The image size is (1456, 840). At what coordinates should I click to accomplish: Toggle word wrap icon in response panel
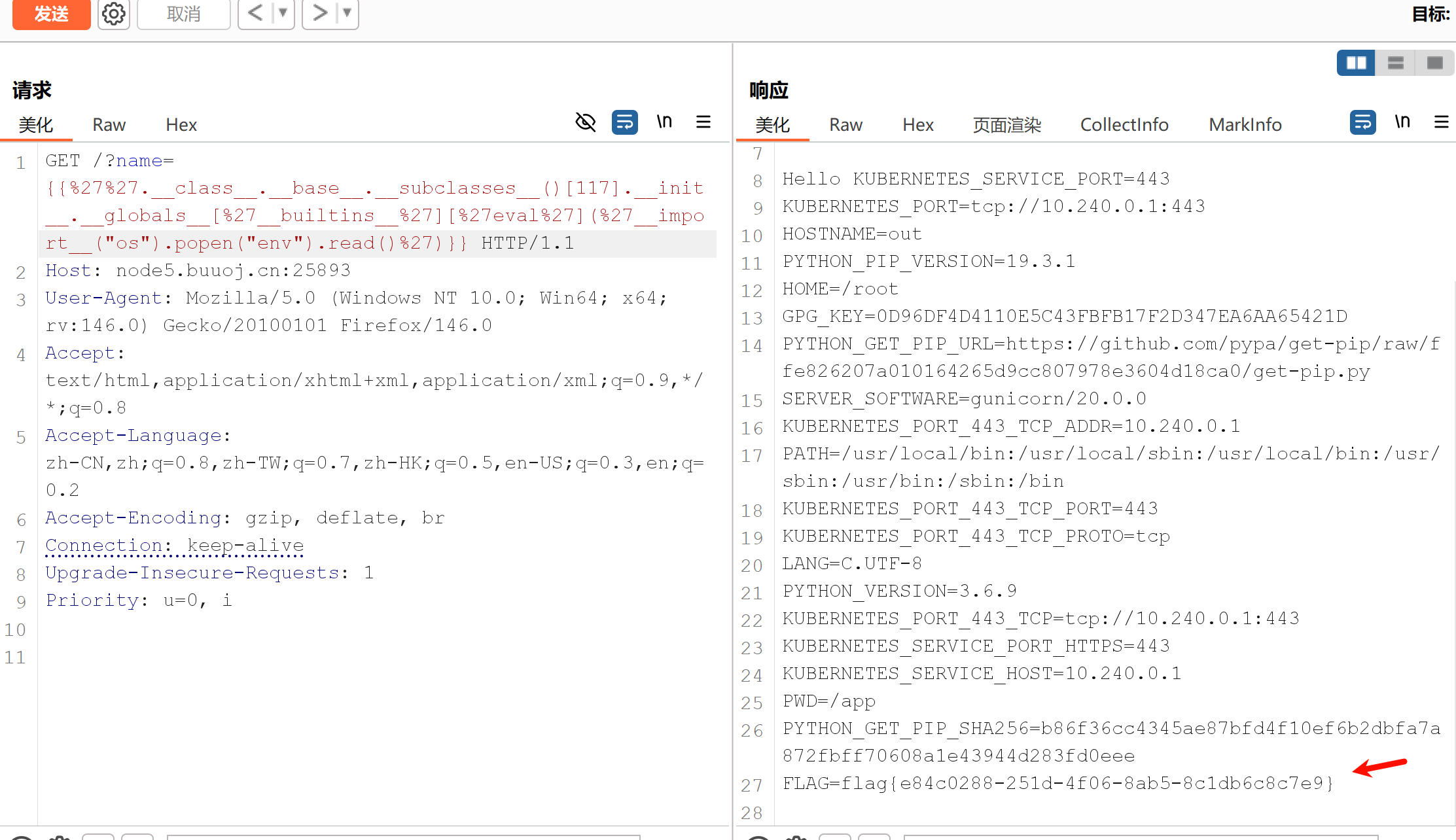(x=1362, y=122)
